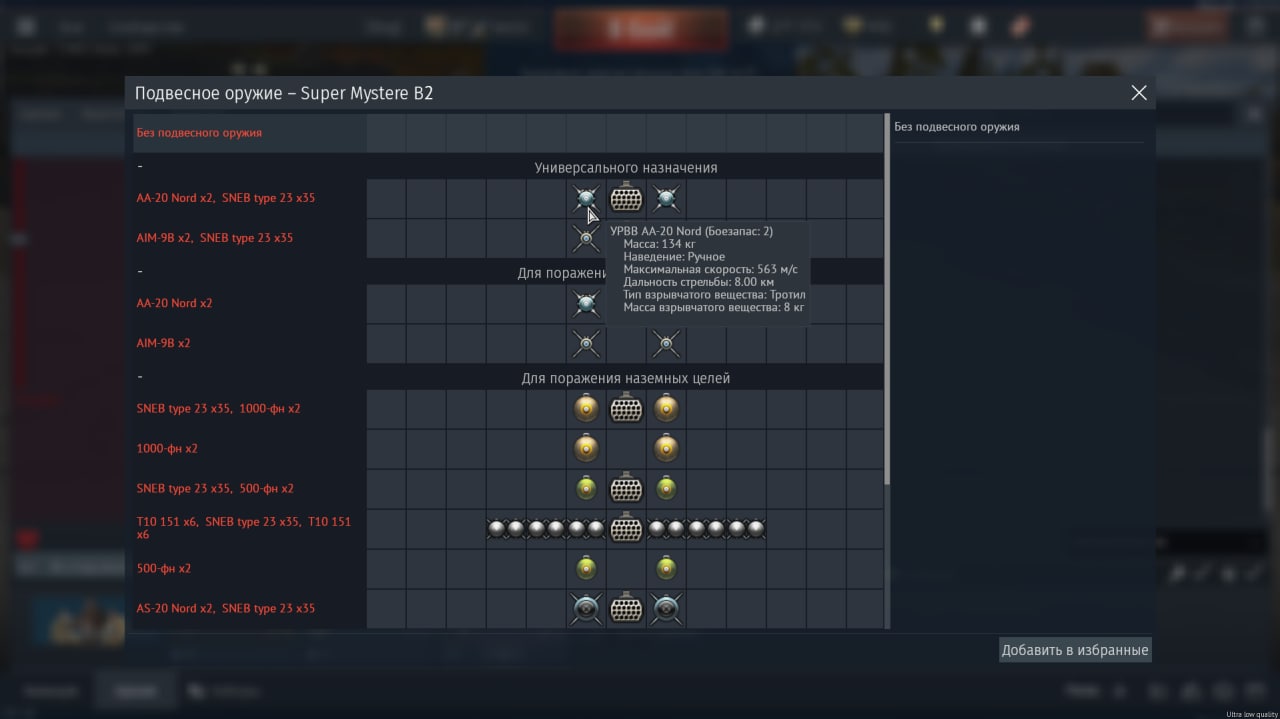Click the central rocket pod in the T10 151 row

pyautogui.click(x=626, y=529)
